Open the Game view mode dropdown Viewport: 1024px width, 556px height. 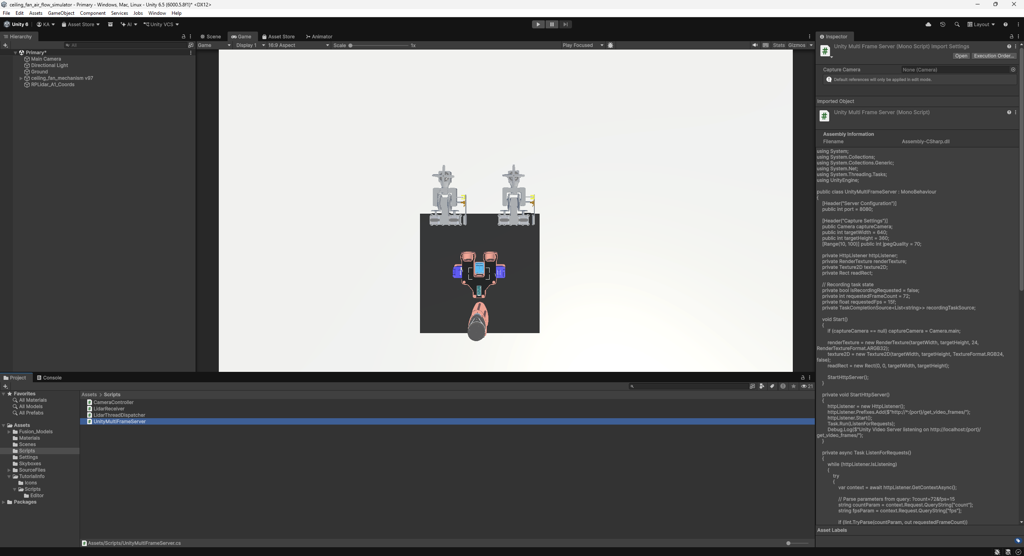(x=214, y=45)
